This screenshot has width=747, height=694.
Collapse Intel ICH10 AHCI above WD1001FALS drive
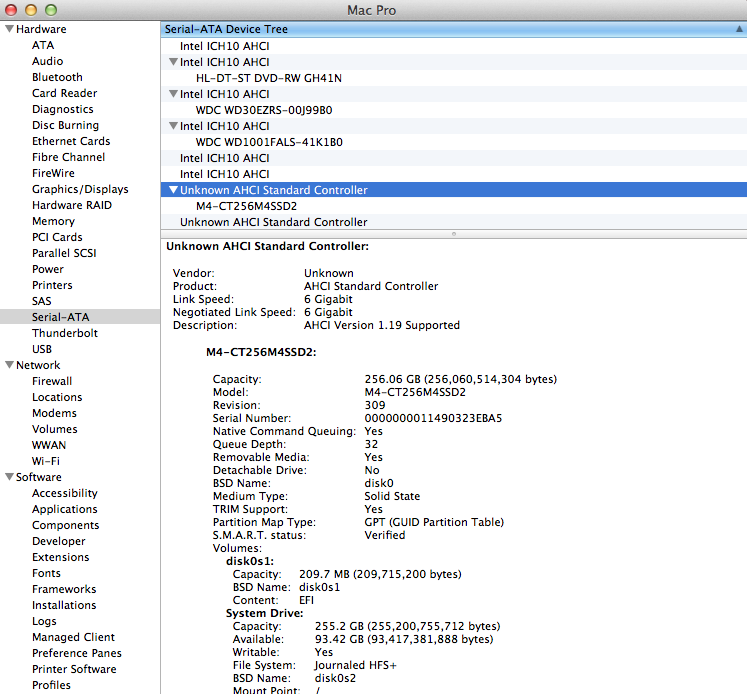173,126
